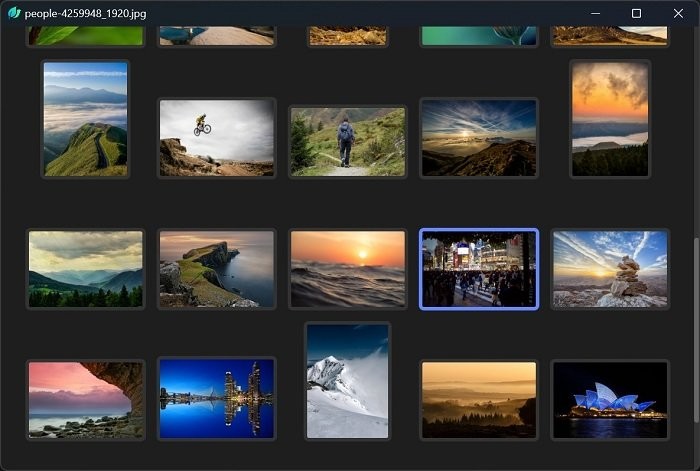Image resolution: width=700 pixels, height=471 pixels.
Task: Open the green ridge above clouds thumbnail
Action: pos(86,119)
